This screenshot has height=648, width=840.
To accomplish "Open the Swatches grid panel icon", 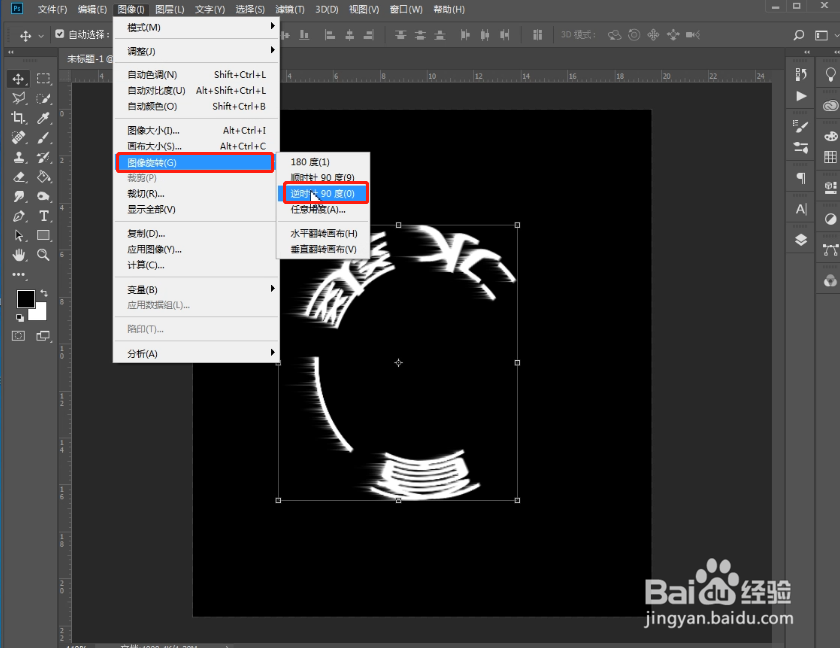I will [830, 157].
